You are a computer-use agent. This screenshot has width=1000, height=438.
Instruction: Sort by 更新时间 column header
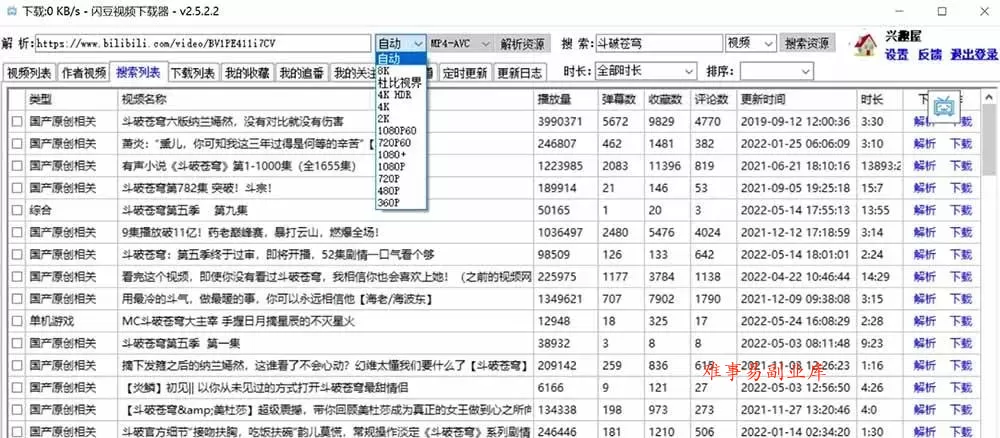coord(797,99)
